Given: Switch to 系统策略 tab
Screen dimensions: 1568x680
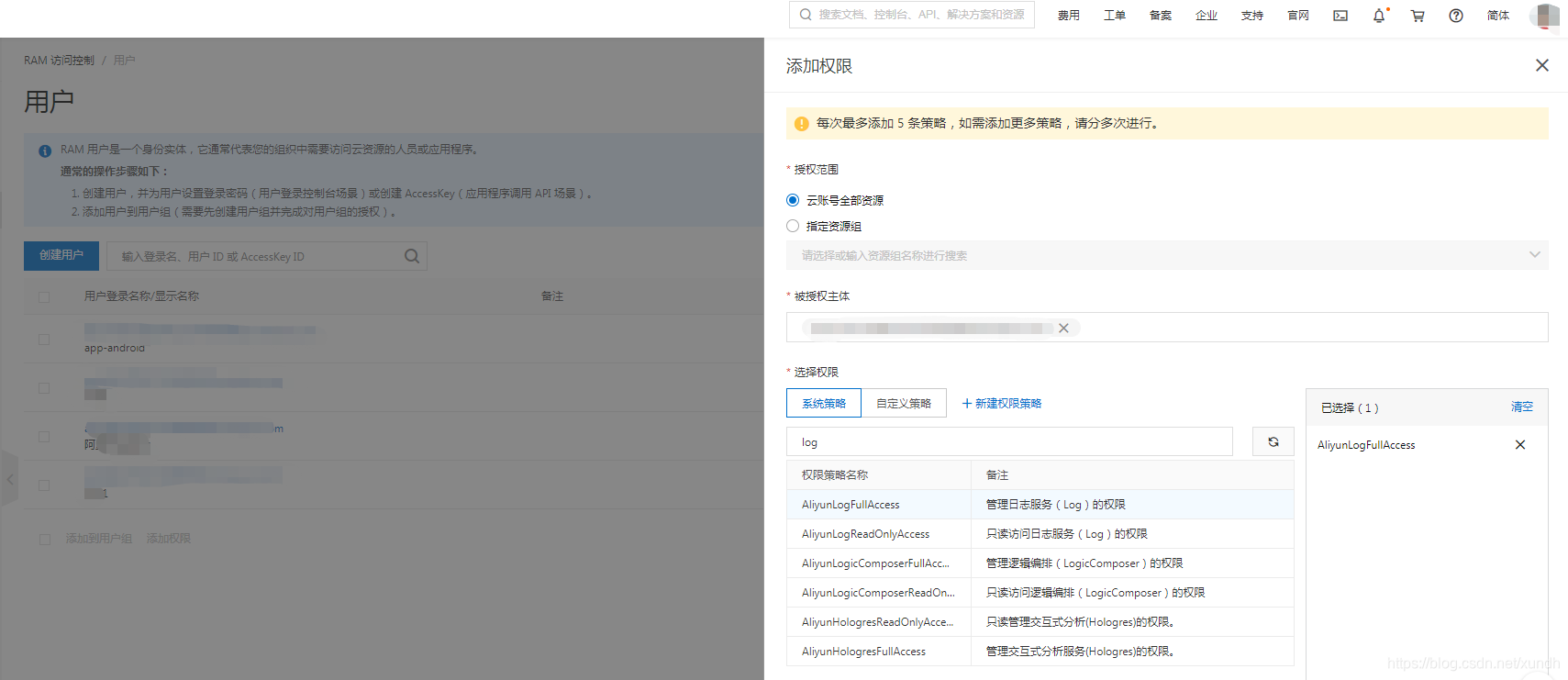Looking at the screenshot, I should point(824,403).
